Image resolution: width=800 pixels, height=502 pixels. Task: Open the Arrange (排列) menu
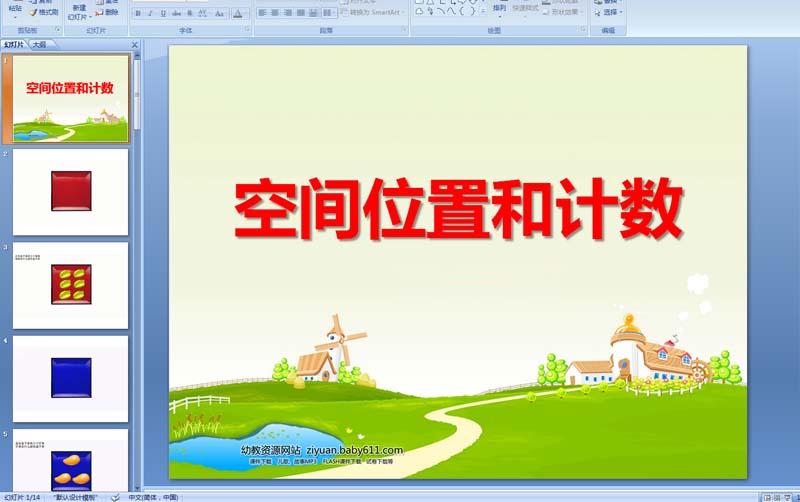click(499, 8)
